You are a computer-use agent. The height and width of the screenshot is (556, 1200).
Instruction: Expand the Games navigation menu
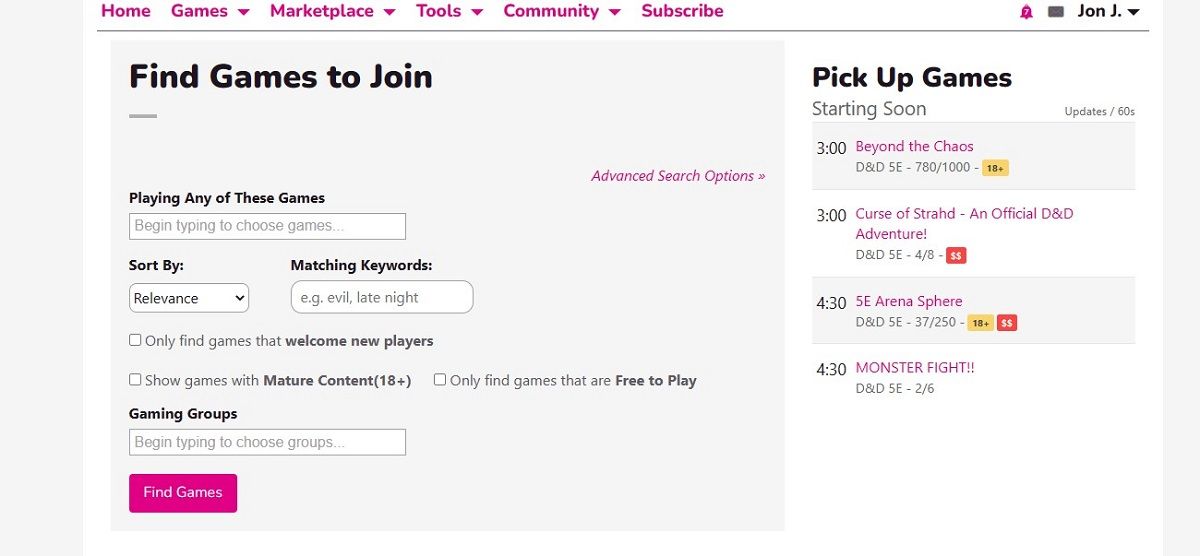tap(210, 12)
